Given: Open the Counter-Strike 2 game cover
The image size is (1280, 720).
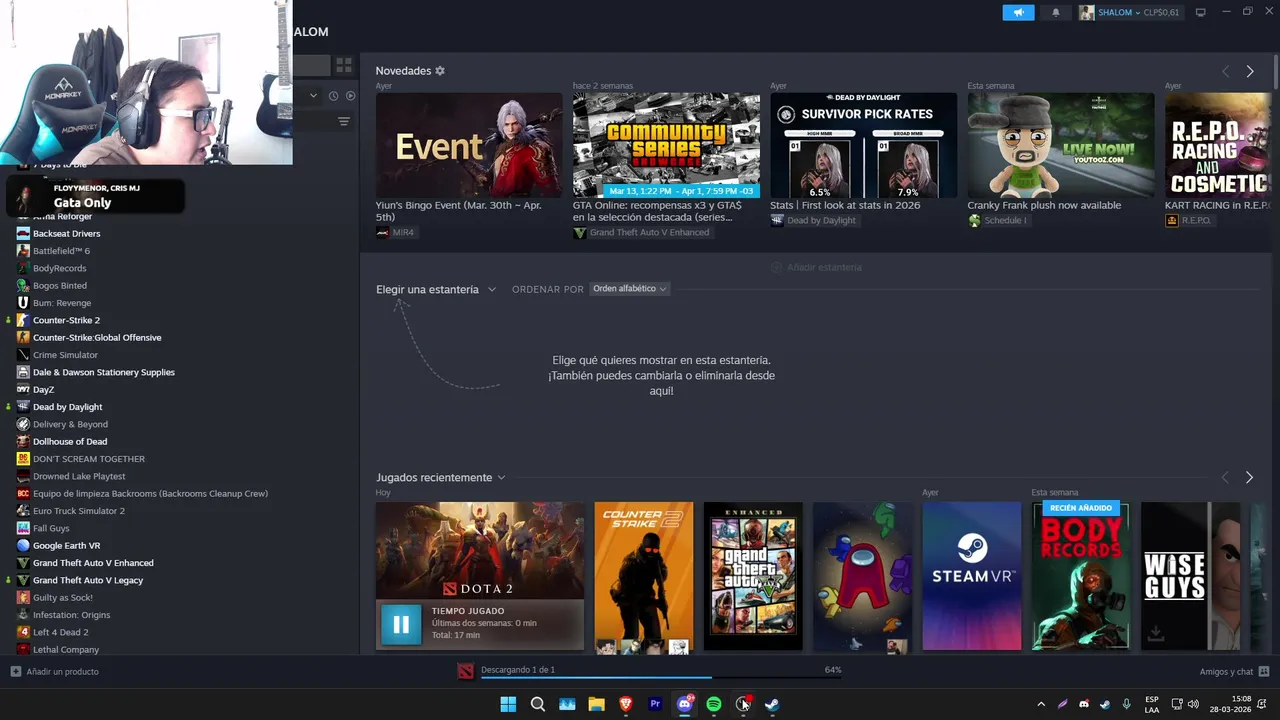Looking at the screenshot, I should pos(643,577).
